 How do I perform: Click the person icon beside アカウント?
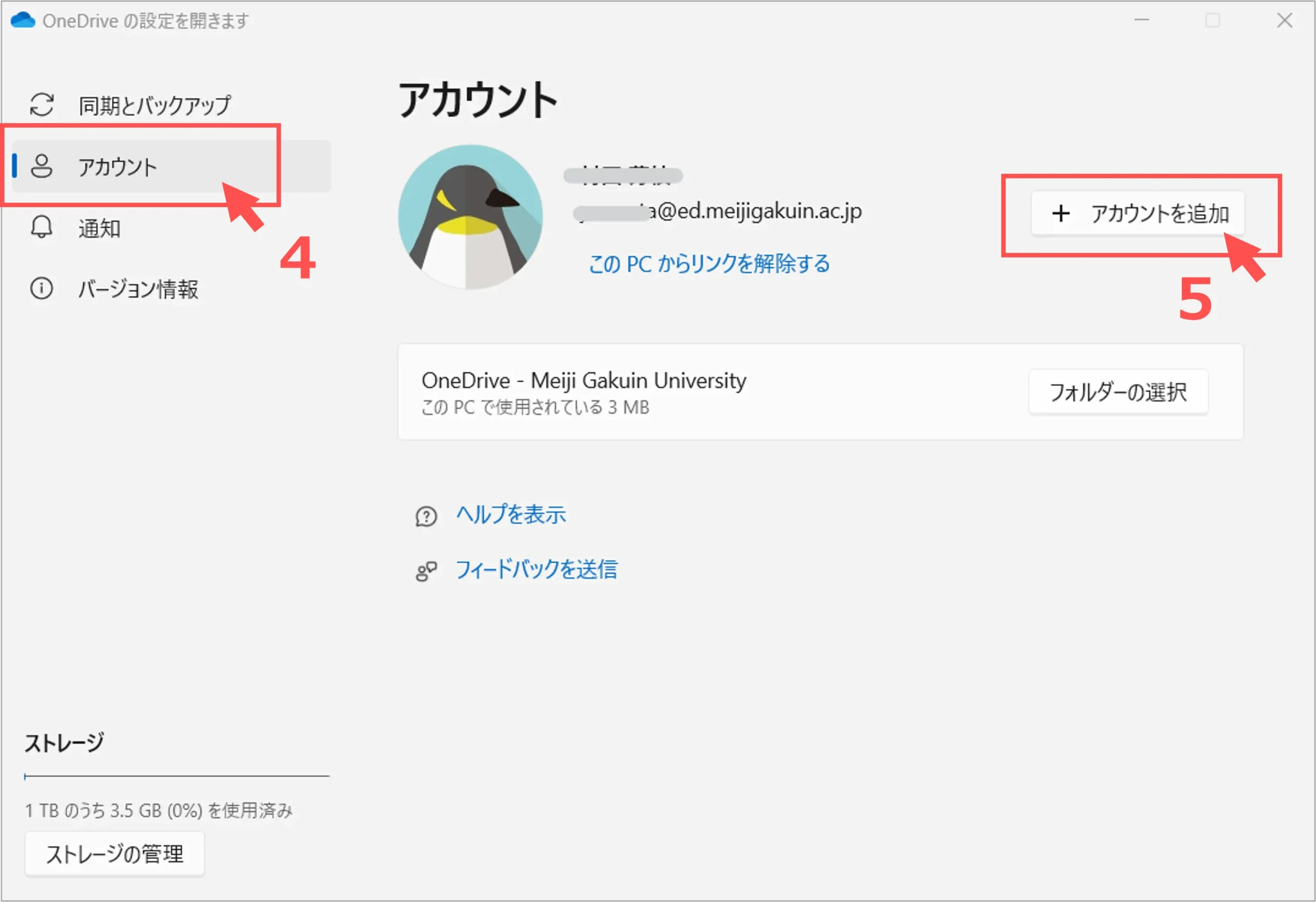click(x=41, y=167)
